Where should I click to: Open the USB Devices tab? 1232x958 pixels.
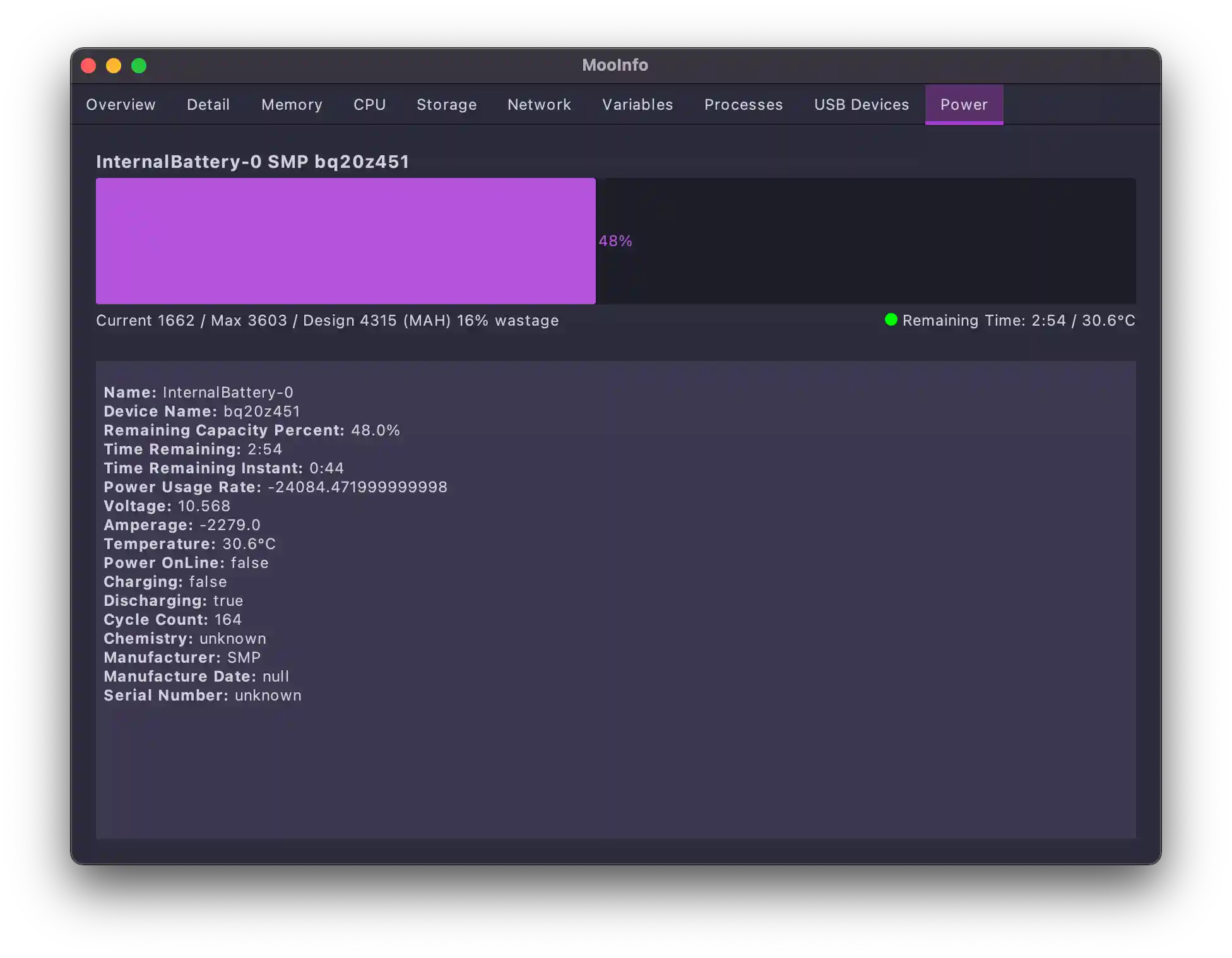[x=862, y=105]
